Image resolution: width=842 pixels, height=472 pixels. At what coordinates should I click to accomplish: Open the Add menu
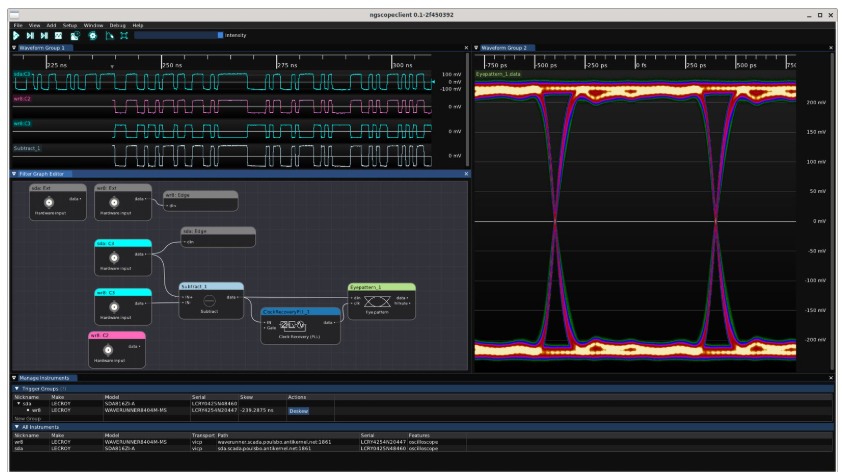point(50,24)
